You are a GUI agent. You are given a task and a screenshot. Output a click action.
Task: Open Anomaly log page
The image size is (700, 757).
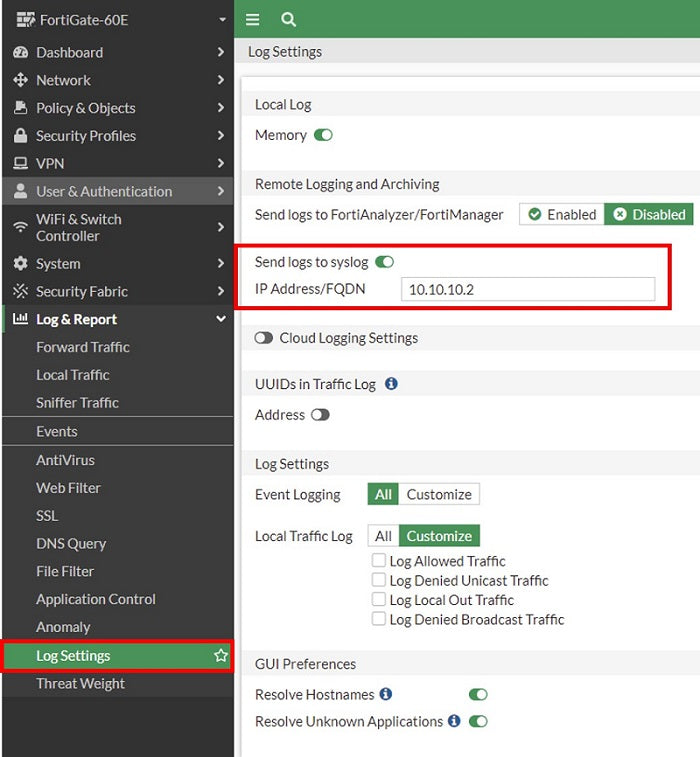pos(63,627)
